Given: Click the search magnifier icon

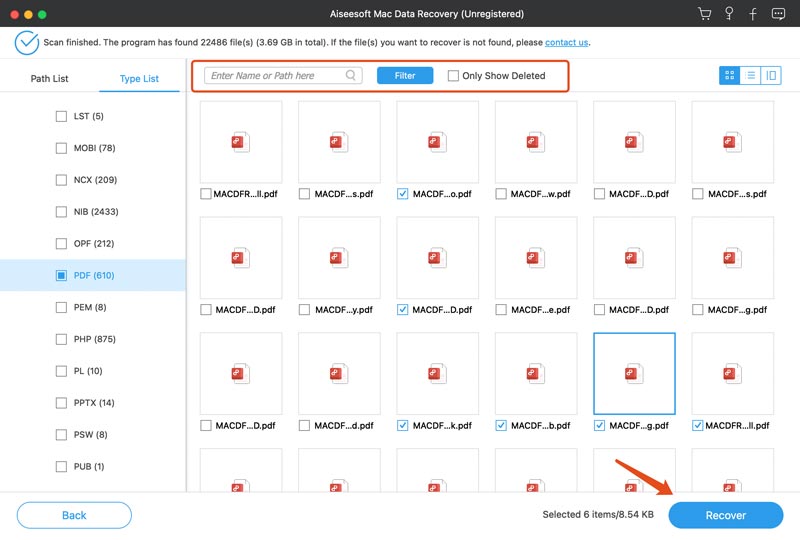Looking at the screenshot, I should [351, 75].
